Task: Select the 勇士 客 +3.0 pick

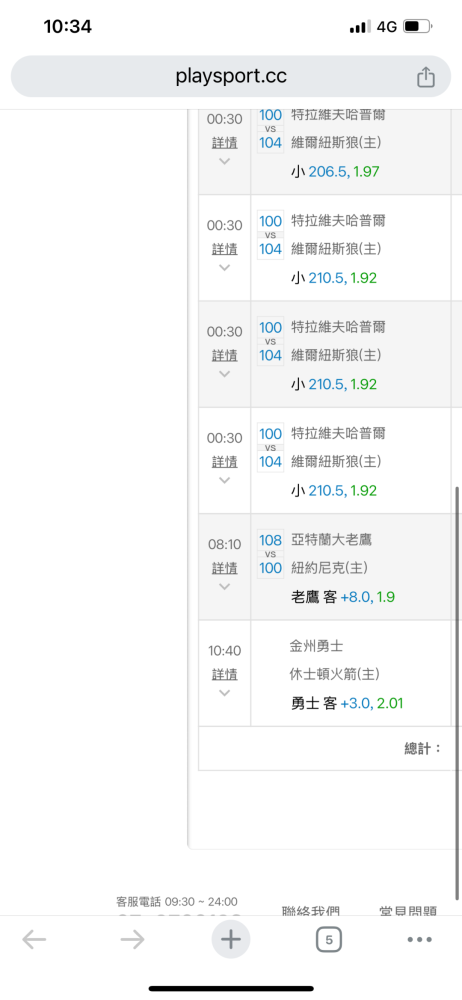Action: point(346,703)
